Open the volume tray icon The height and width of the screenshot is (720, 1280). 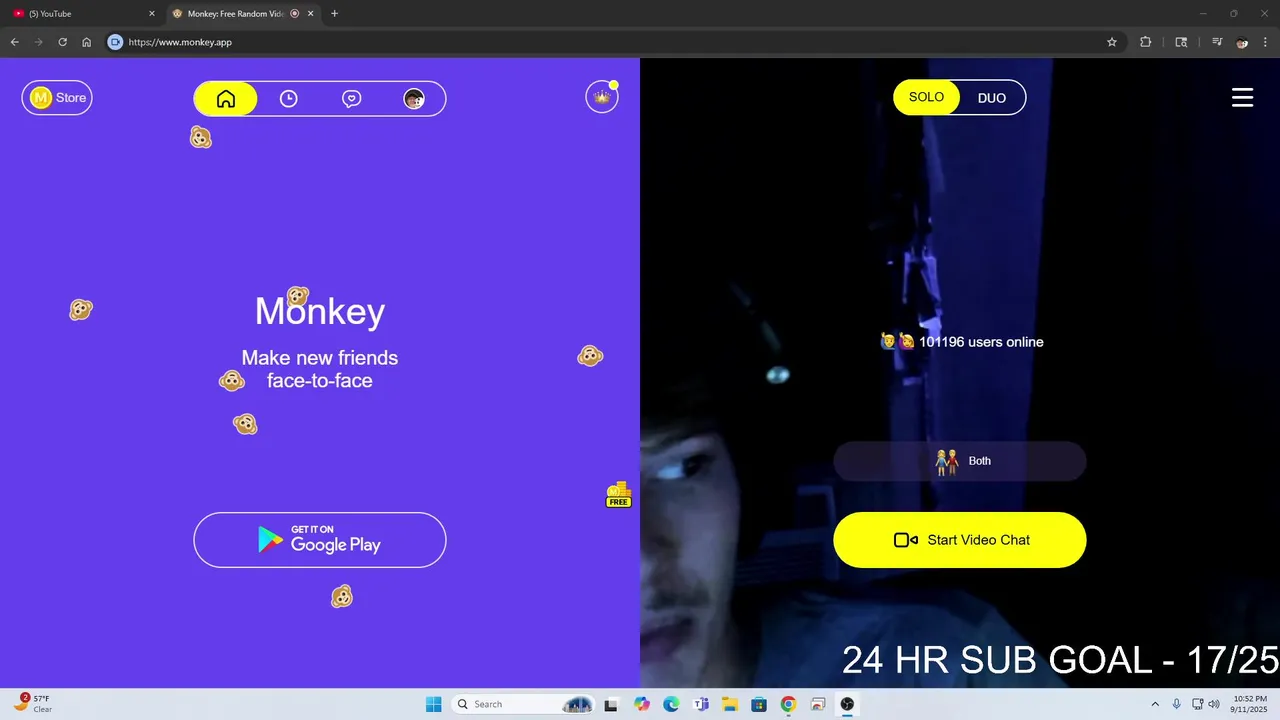[x=1214, y=704]
